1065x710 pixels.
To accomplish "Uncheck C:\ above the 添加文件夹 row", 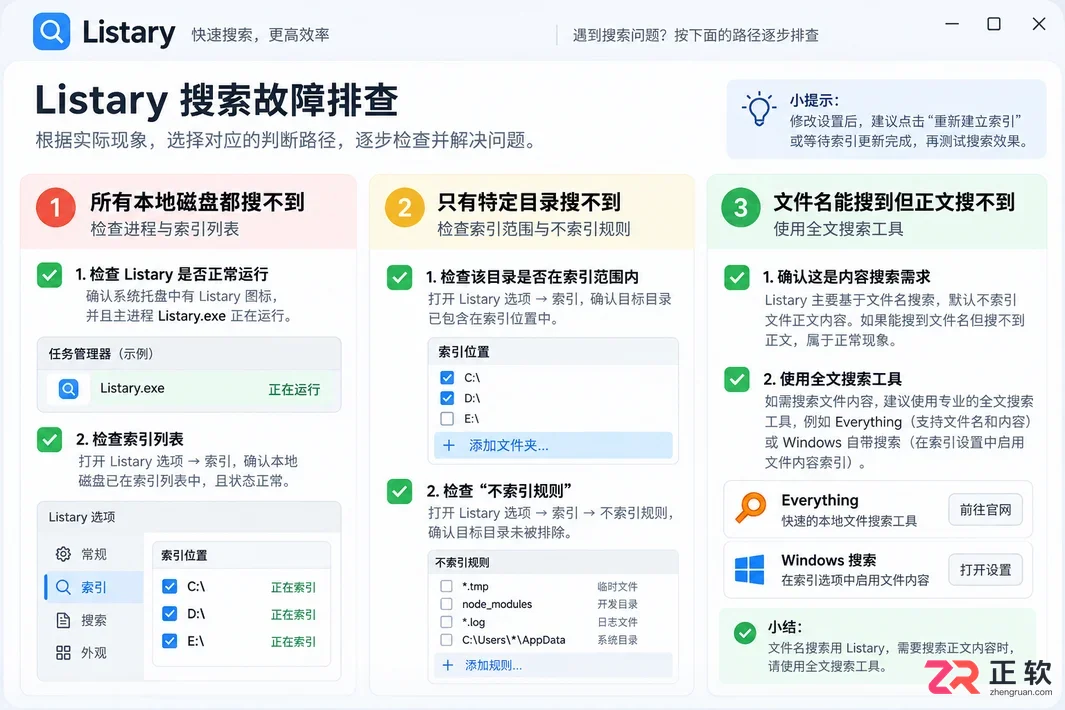I will 447,378.
